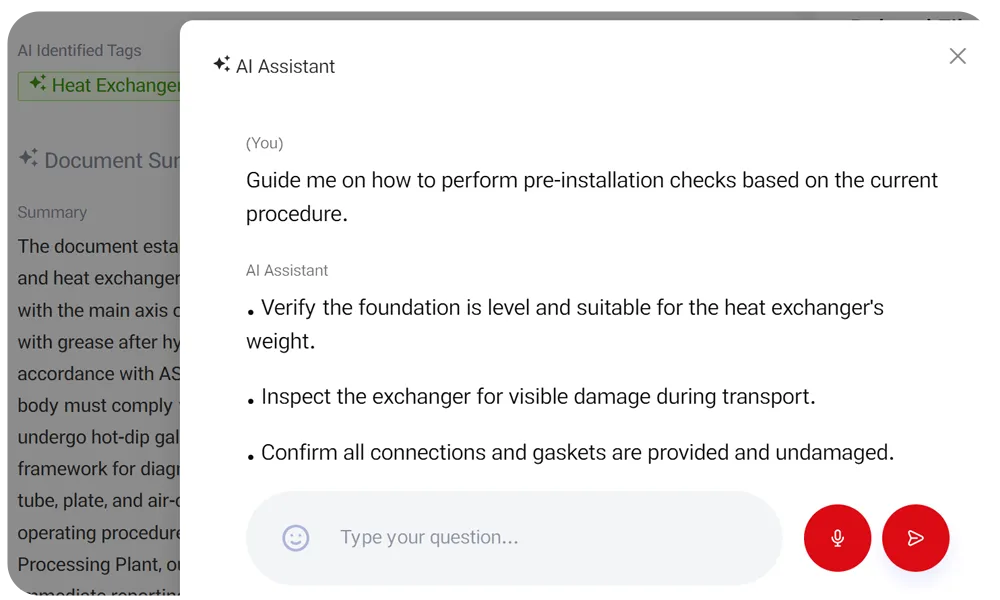Click the sparkle icon next to Document Summary
Image resolution: width=1000 pixels, height=600 pixels.
pos(28,158)
